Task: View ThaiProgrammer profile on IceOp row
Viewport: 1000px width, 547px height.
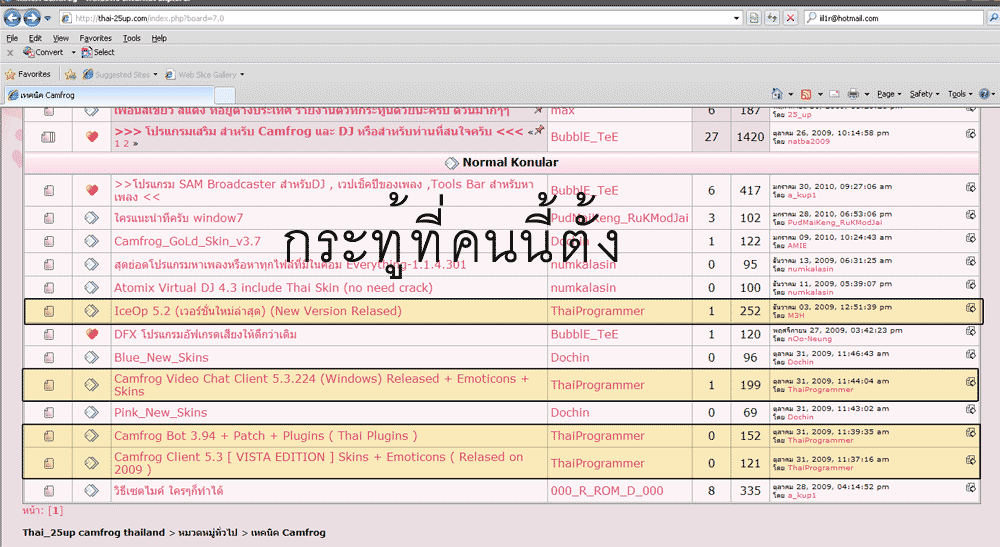Action: pyautogui.click(x=598, y=311)
